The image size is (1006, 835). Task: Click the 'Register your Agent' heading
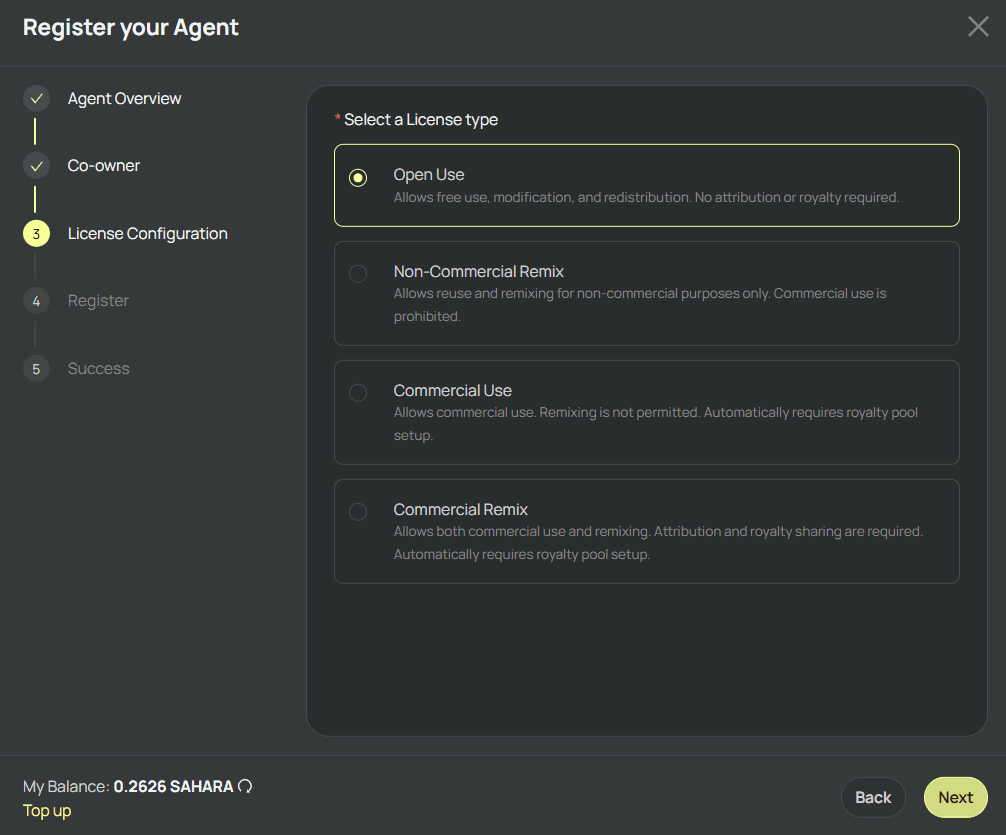(x=130, y=28)
